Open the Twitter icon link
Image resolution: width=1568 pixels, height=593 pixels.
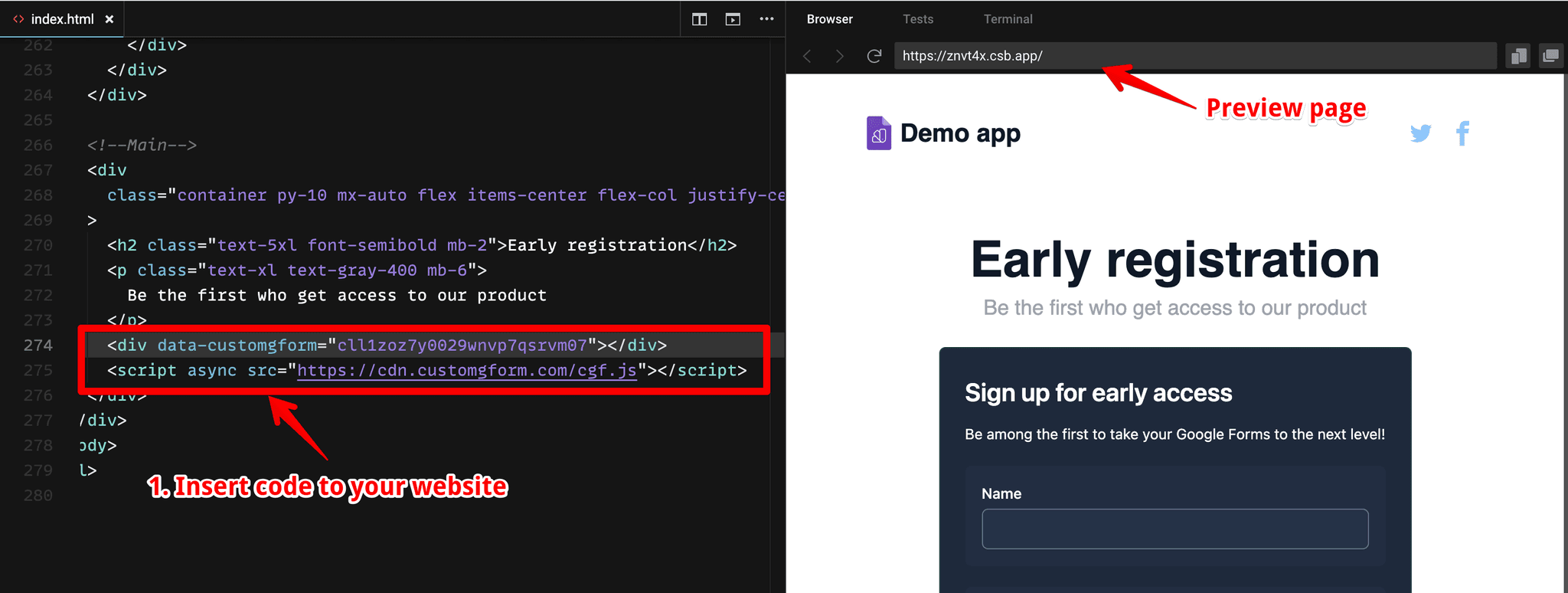click(x=1421, y=133)
